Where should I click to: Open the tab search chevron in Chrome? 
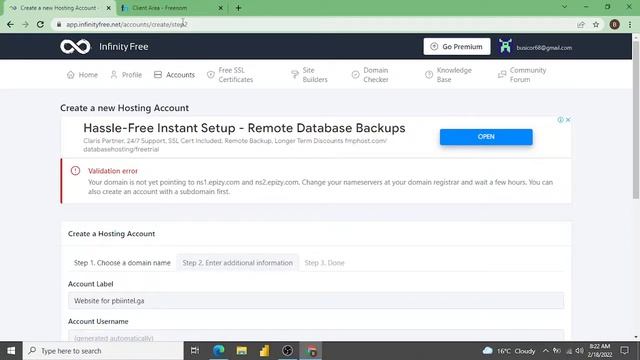tap(564, 7)
